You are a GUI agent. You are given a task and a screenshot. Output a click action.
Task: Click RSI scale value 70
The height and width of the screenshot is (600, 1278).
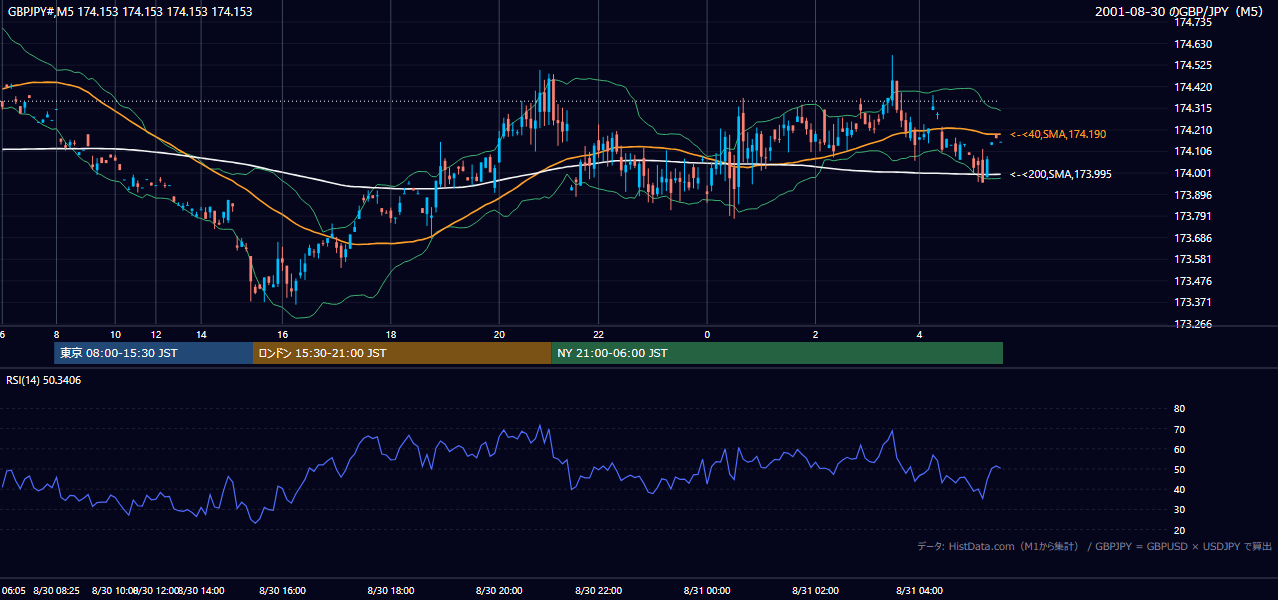tap(1179, 429)
